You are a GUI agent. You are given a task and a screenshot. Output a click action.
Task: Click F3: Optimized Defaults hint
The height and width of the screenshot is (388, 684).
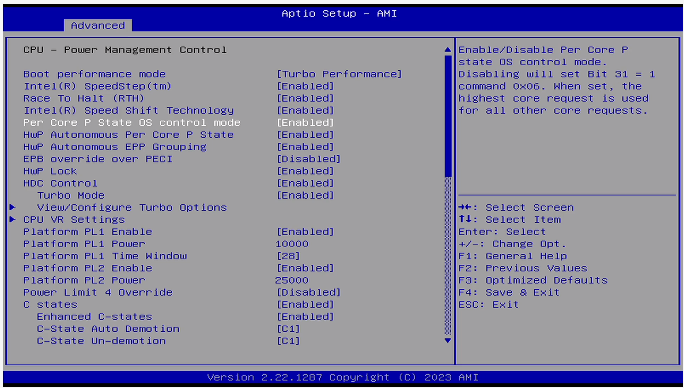(533, 280)
